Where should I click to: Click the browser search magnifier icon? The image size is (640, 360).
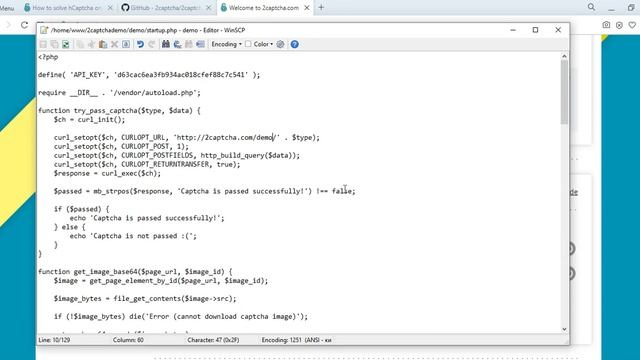(x=591, y=7)
